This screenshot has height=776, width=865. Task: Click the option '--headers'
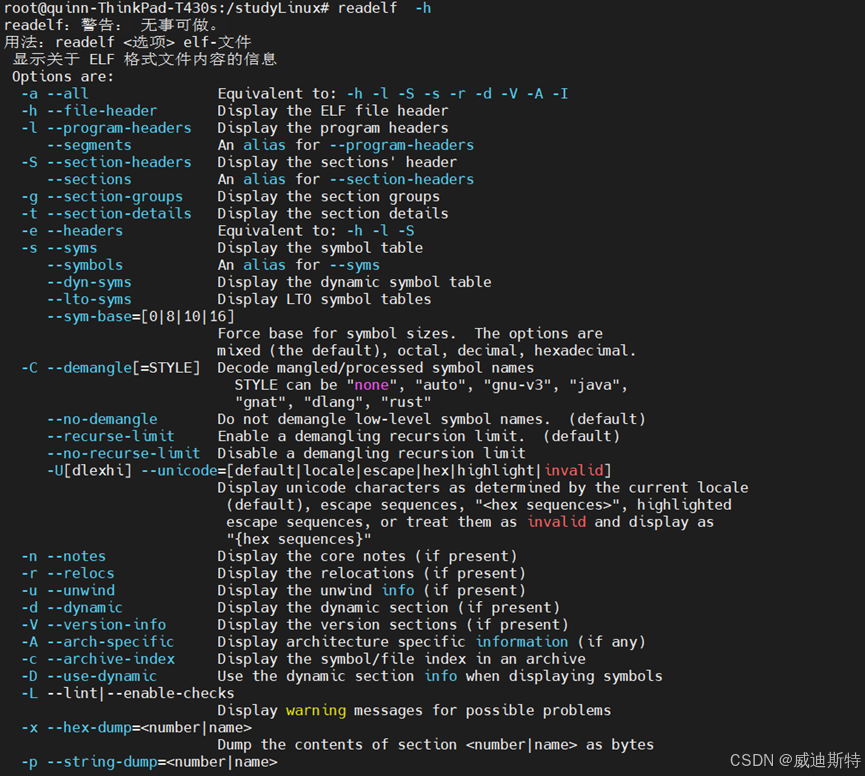click(85, 231)
